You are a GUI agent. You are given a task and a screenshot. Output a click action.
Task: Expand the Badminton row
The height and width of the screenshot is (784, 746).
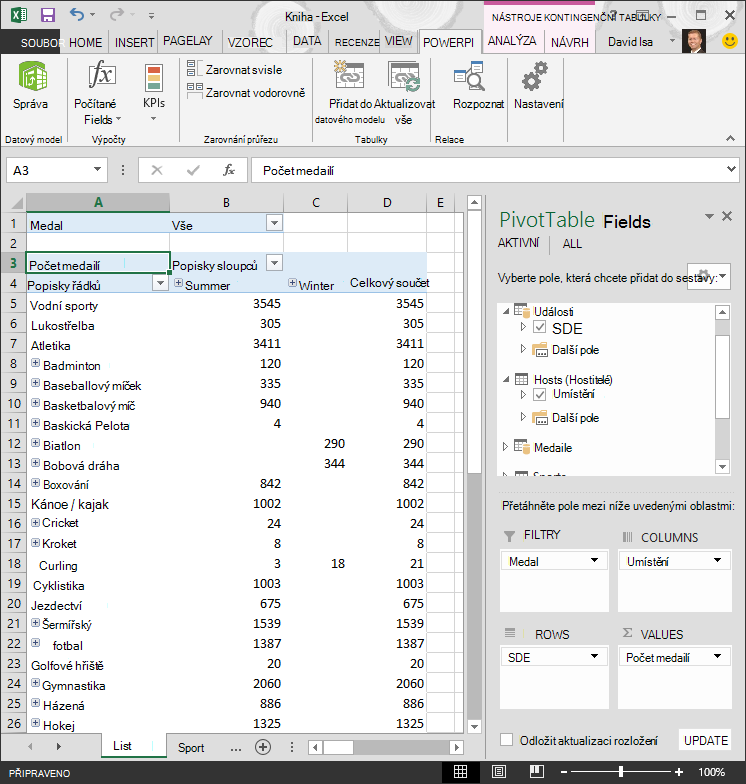(36, 362)
